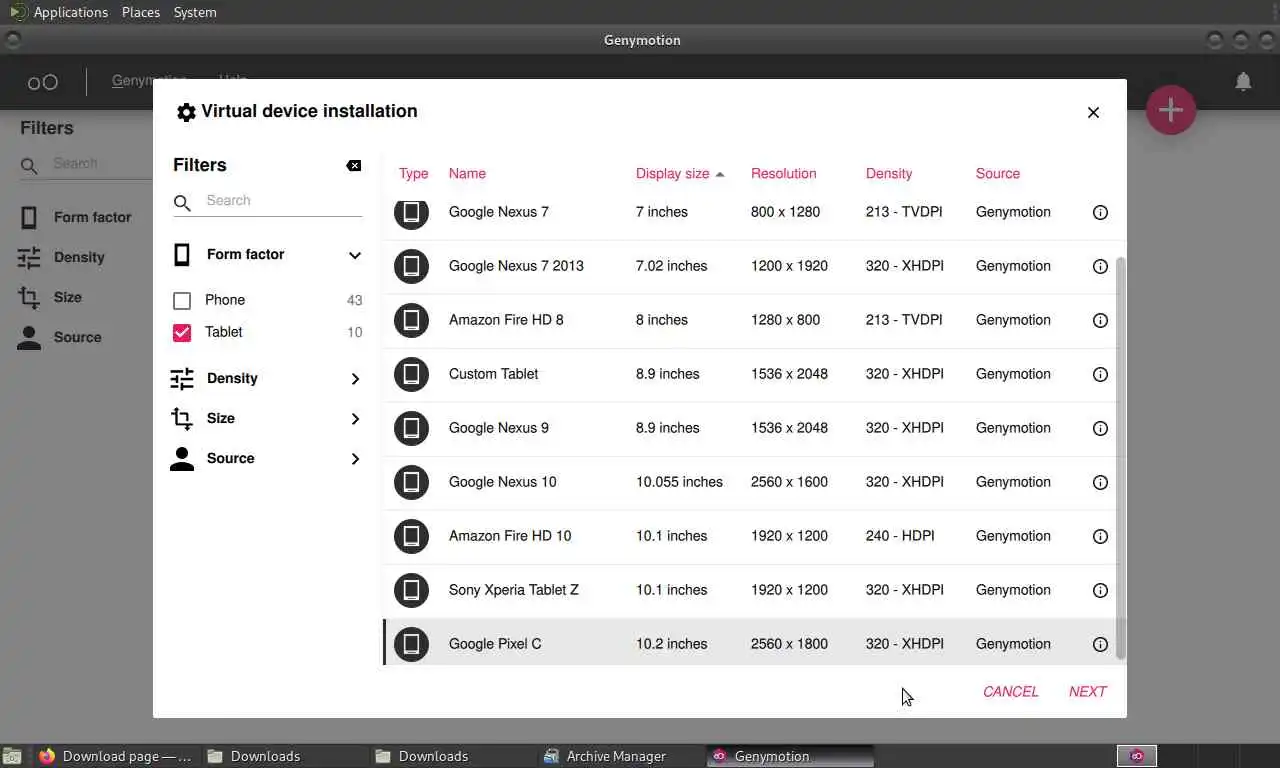Click the NEXT button
This screenshot has width=1280, height=768.
click(x=1087, y=691)
